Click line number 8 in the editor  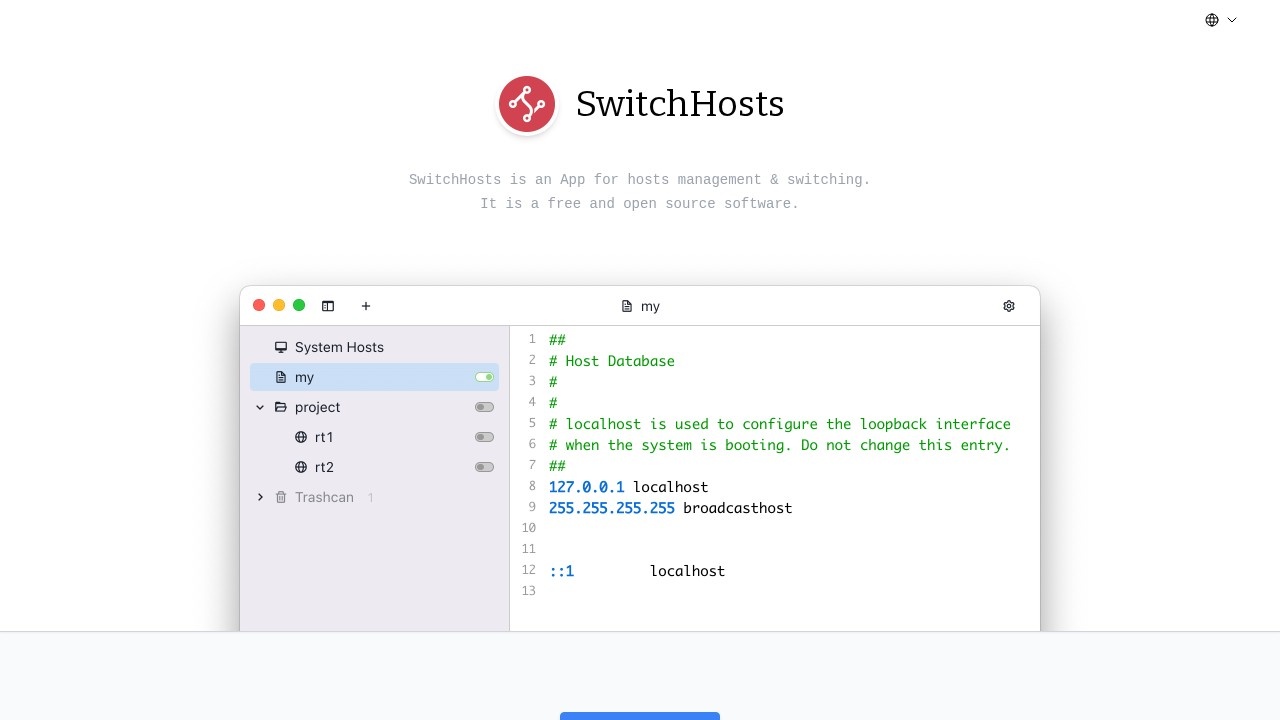[x=531, y=487]
